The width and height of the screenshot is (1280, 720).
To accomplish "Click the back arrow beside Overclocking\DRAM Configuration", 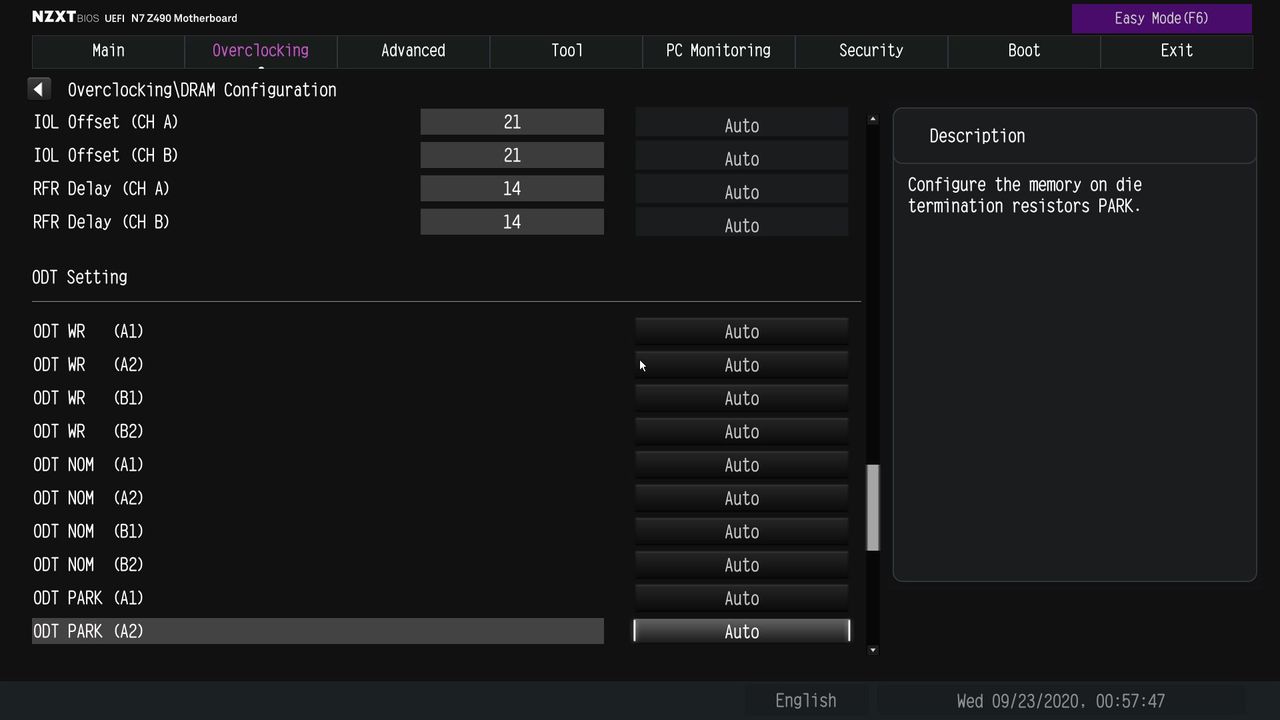I will pyautogui.click(x=39, y=89).
